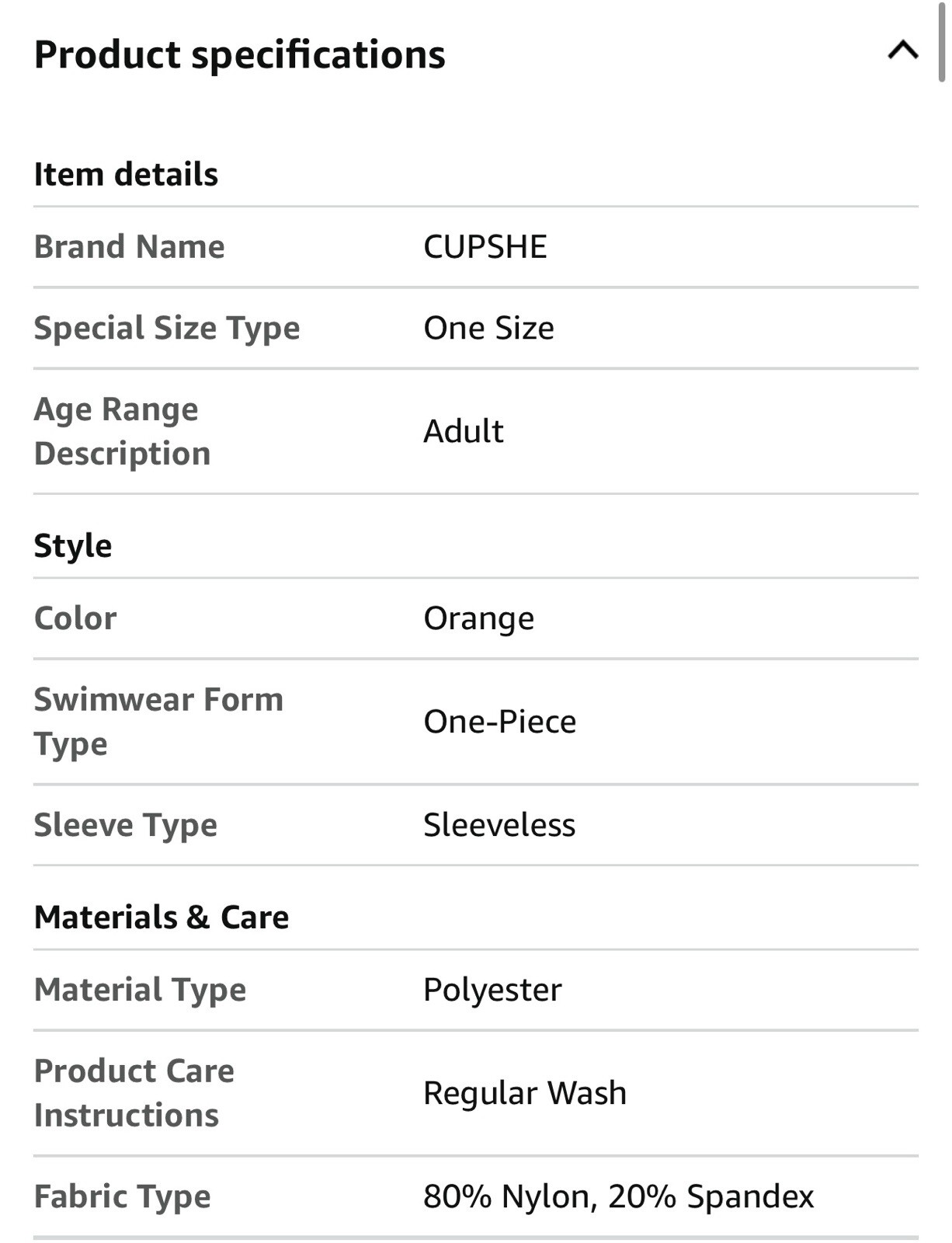
Task: Click the One Size value
Action: click(x=488, y=328)
